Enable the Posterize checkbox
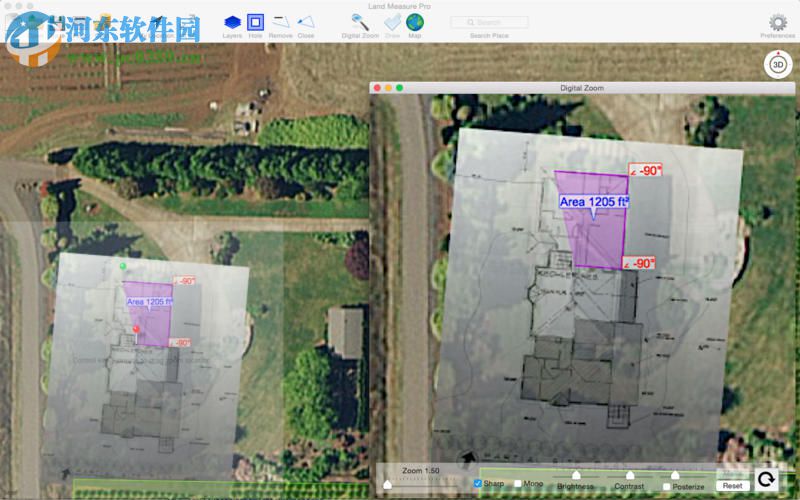The width and height of the screenshot is (800, 500). (x=666, y=487)
